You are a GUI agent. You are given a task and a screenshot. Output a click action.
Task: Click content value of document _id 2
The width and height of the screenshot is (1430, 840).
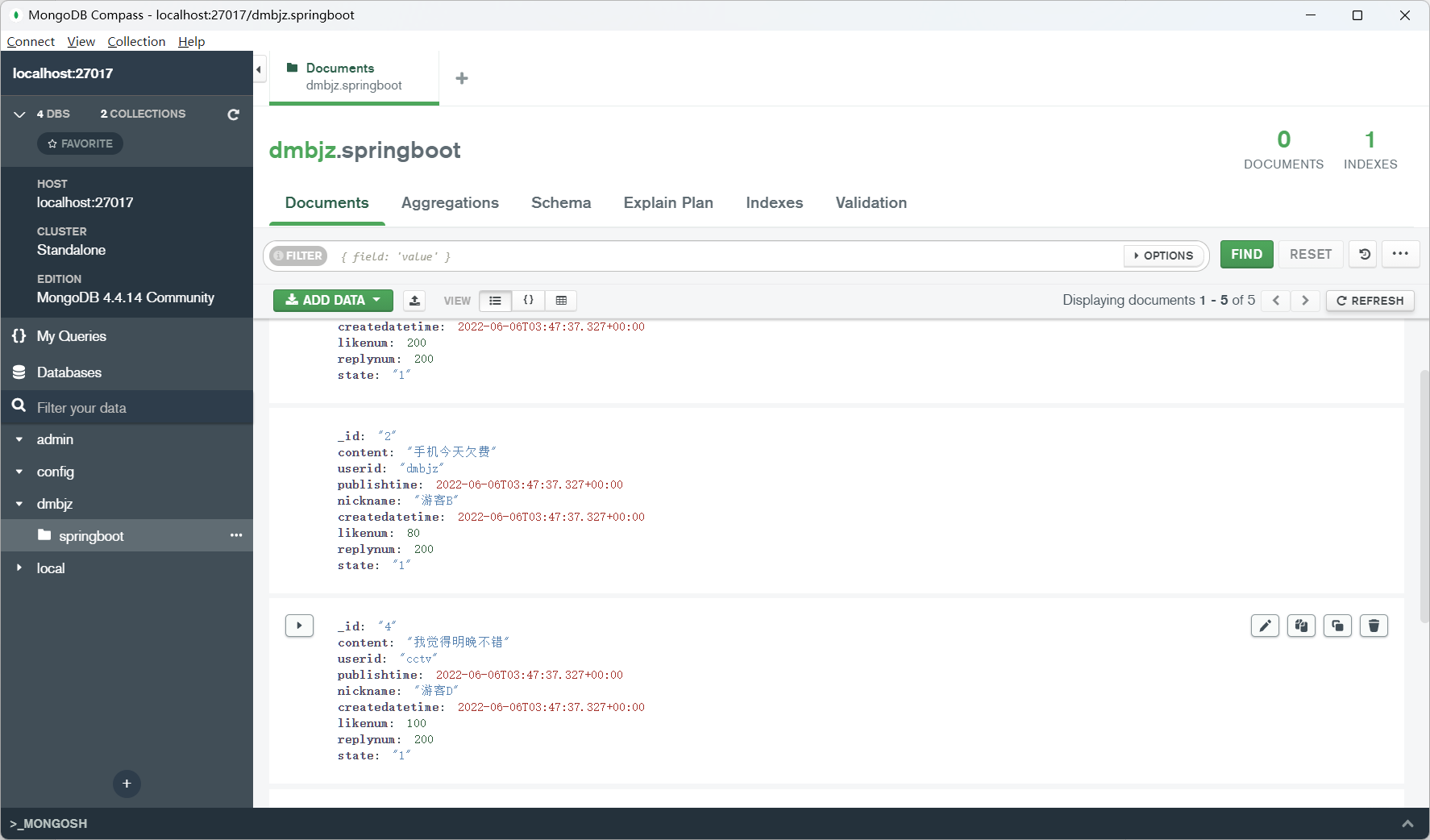(451, 452)
